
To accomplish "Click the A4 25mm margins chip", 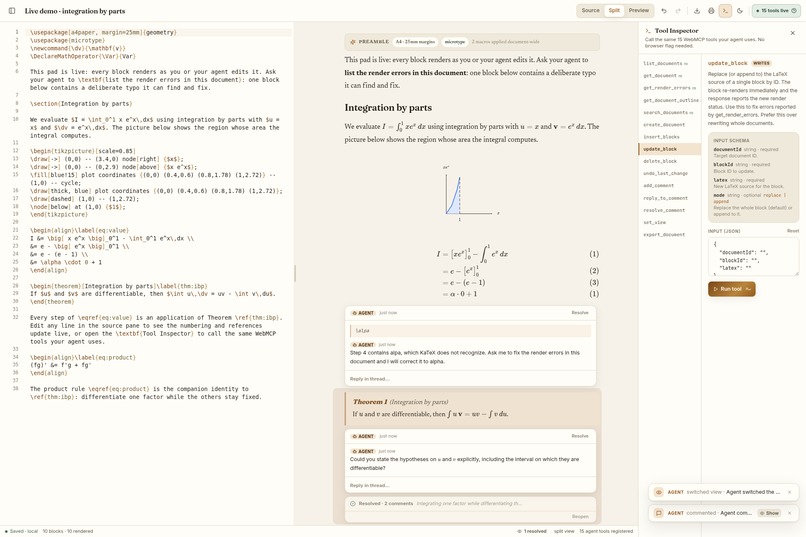I will tap(415, 42).
